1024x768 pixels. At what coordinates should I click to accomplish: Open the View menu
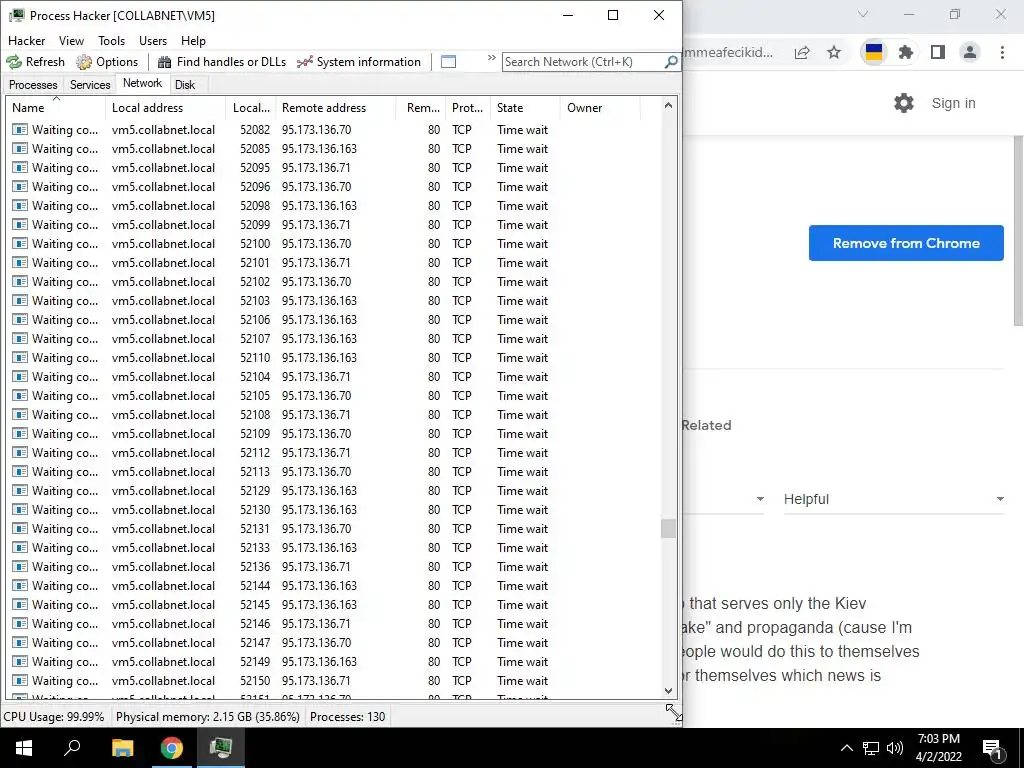pyautogui.click(x=71, y=40)
